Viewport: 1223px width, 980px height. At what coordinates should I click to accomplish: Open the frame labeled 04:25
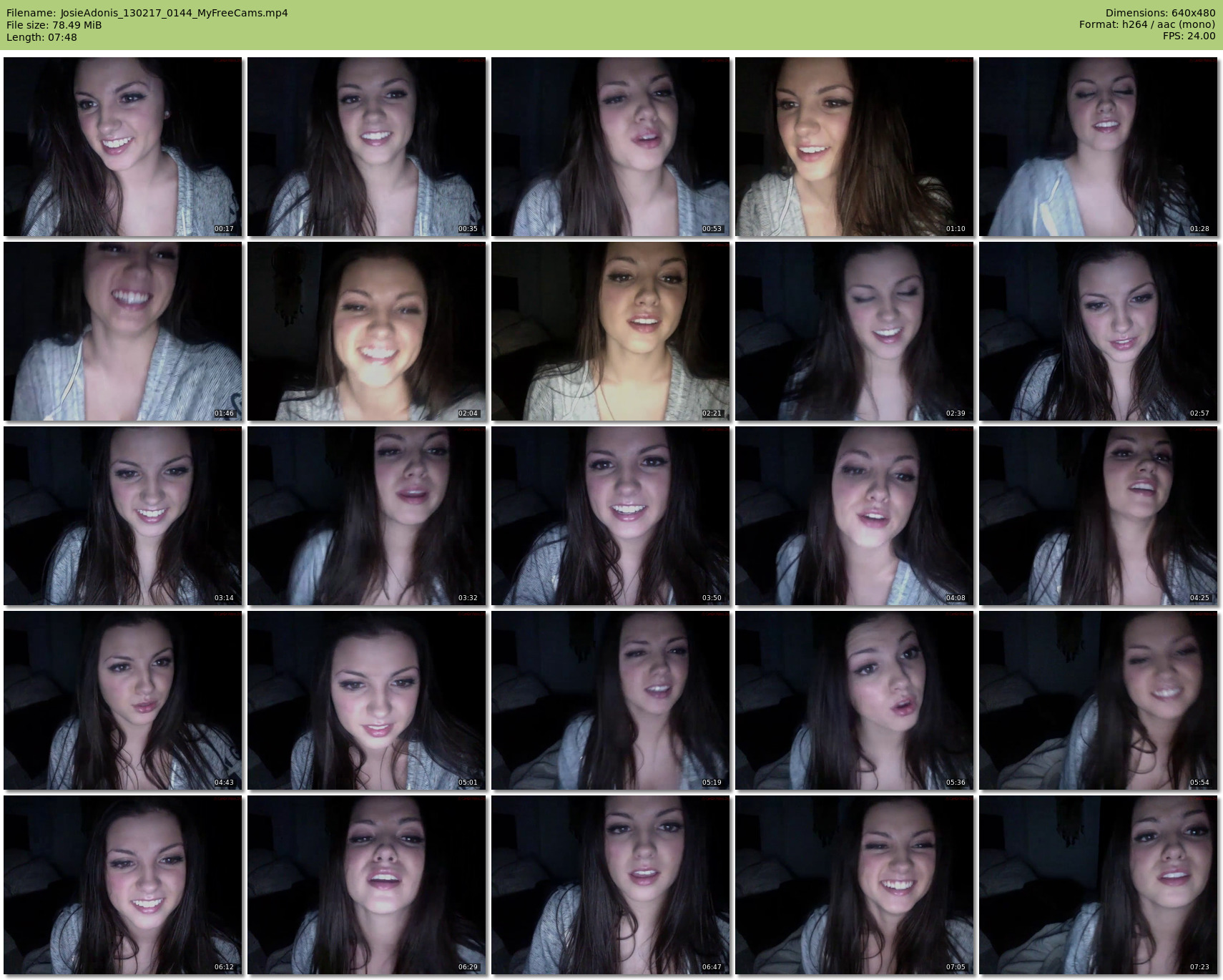point(1098,516)
